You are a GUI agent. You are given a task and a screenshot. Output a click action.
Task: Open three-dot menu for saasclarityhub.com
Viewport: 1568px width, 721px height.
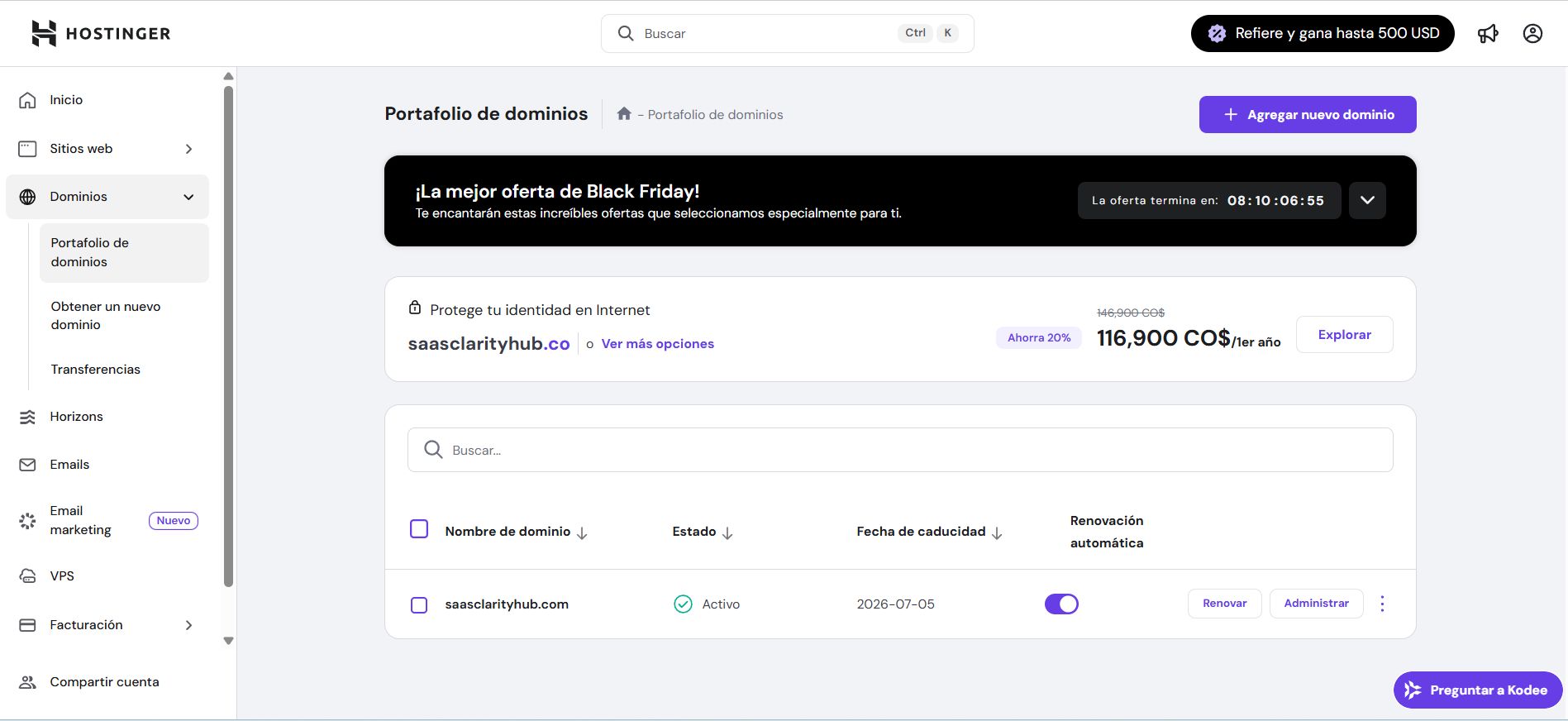coord(1382,604)
